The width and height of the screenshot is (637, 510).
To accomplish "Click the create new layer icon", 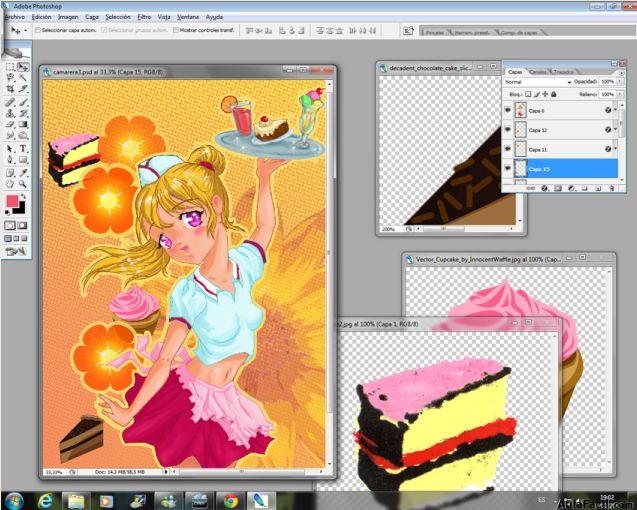I will pyautogui.click(x=598, y=189).
